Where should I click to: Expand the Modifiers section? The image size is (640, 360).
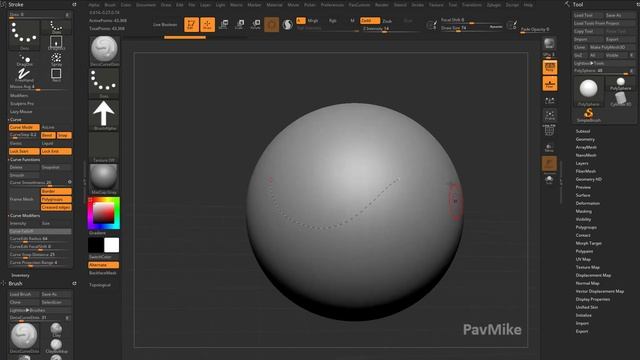pyautogui.click(x=19, y=96)
